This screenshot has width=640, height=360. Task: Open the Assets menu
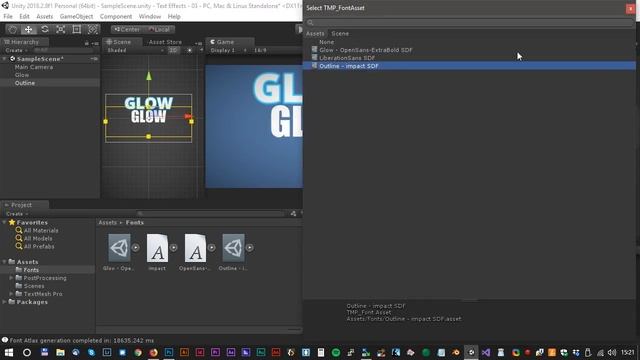pyautogui.click(x=44, y=16)
